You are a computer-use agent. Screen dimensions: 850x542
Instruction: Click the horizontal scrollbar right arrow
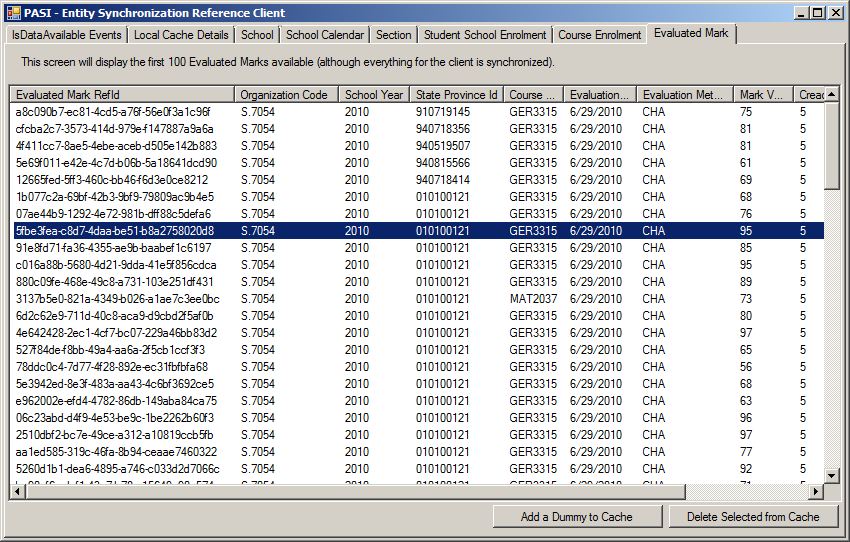coord(815,492)
